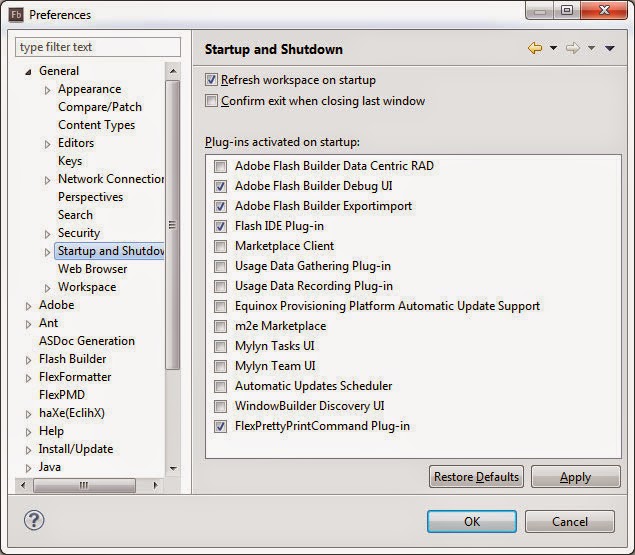The image size is (635, 555).
Task: Click the Apply button
Action: click(575, 476)
